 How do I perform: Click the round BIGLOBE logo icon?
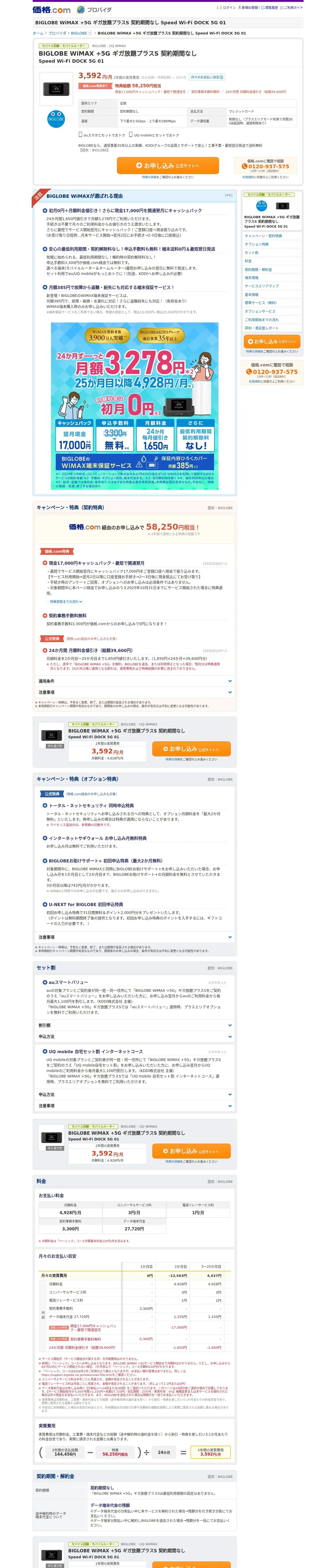[55, 118]
